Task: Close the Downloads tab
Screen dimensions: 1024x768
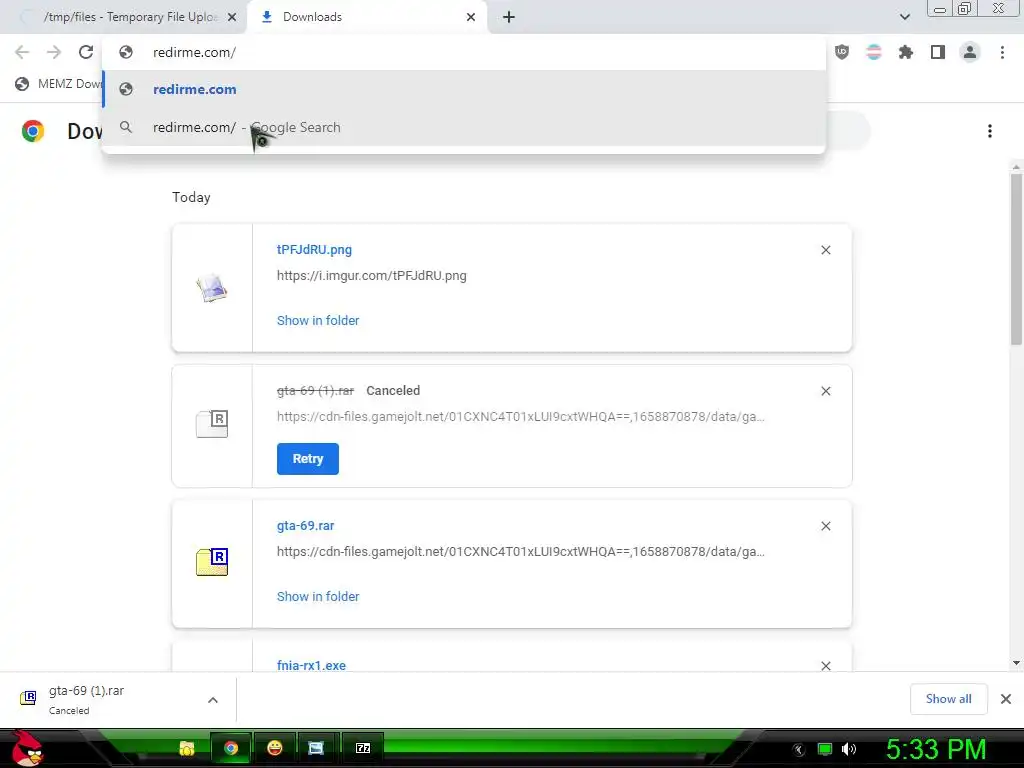Action: click(471, 17)
